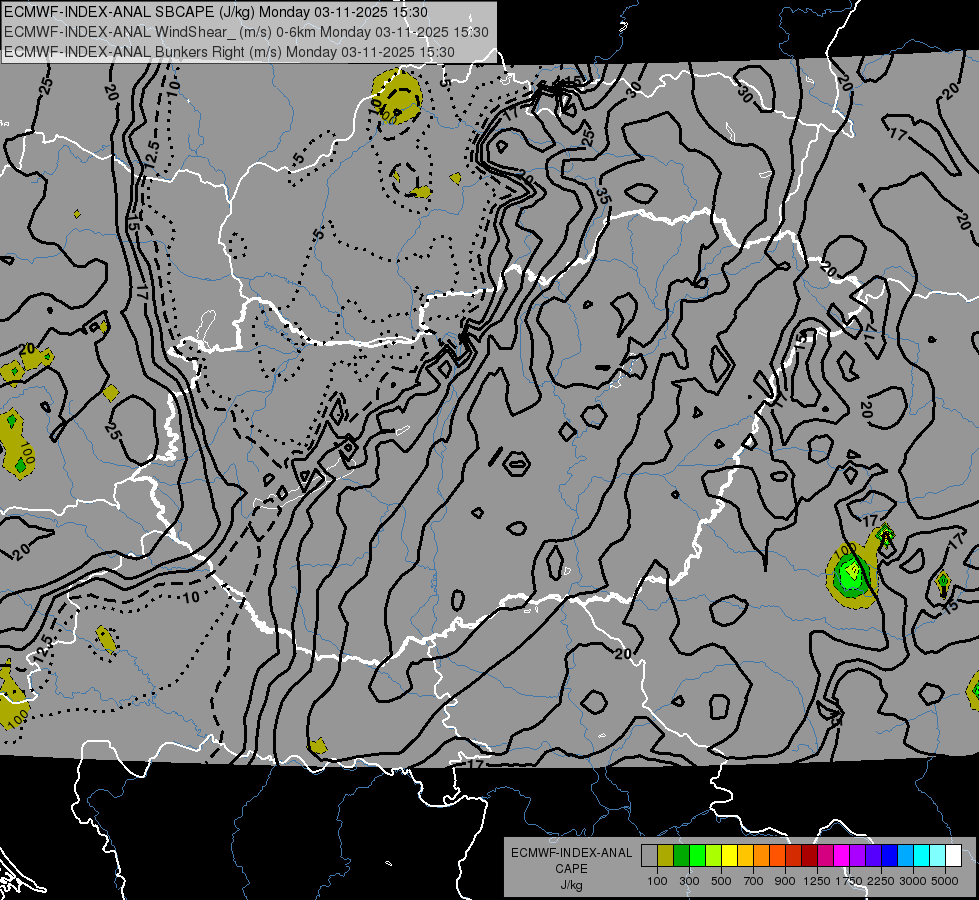The image size is (979, 900).
Task: Click the ECMWF-INDEX-ANAL CAPE legend title
Action: tap(571, 860)
